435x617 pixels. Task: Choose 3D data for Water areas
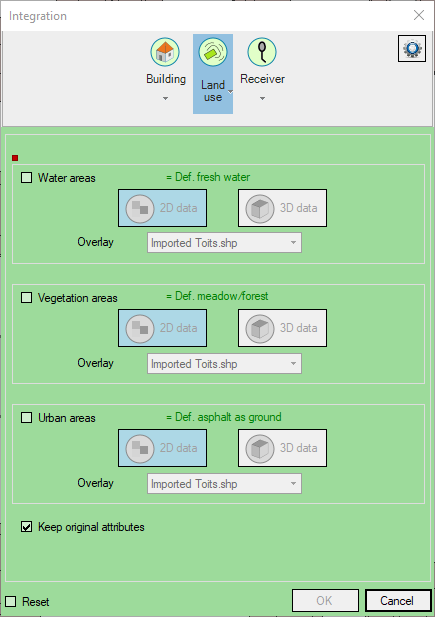coord(282,208)
